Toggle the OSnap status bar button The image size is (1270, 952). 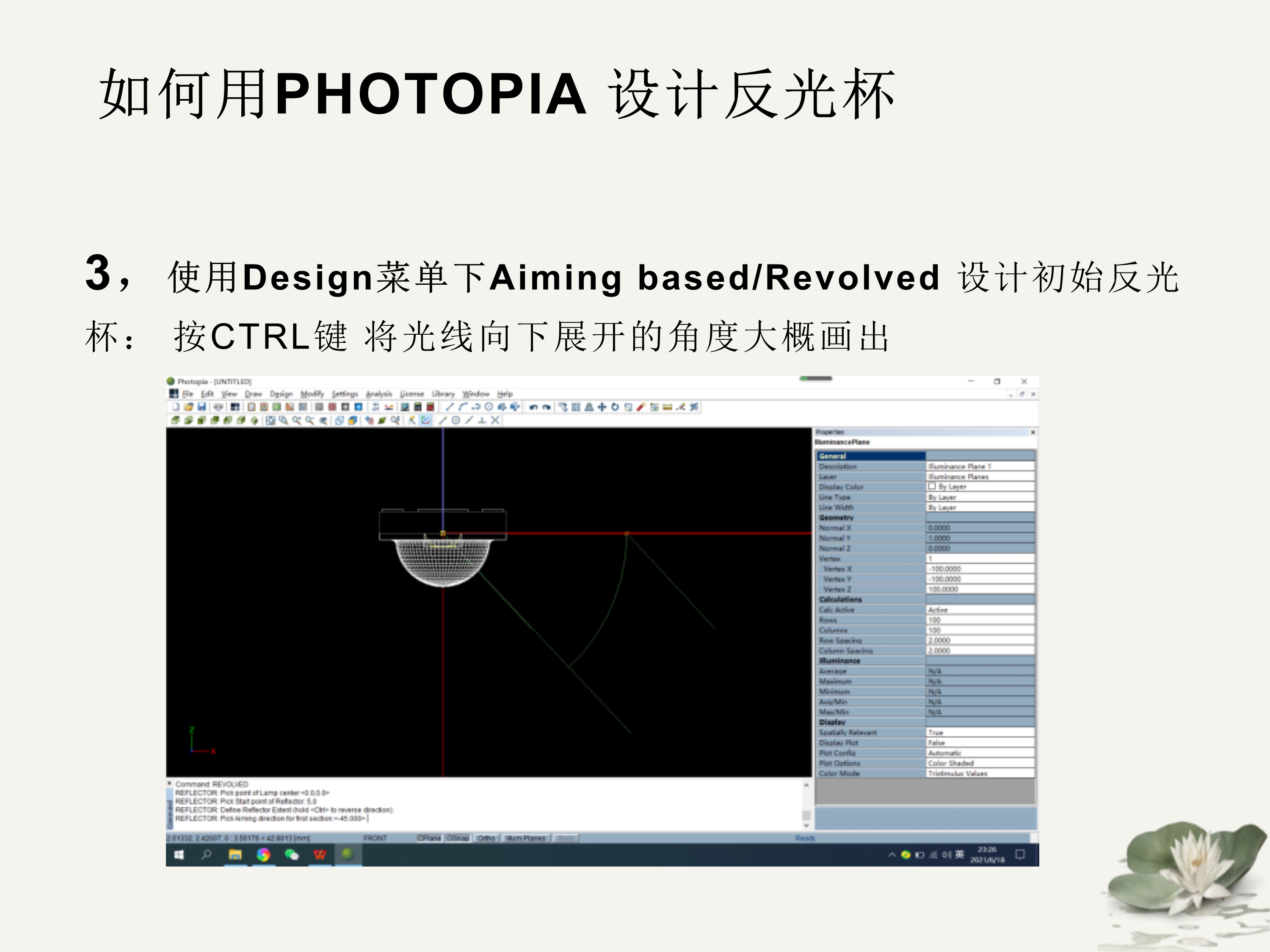(458, 838)
